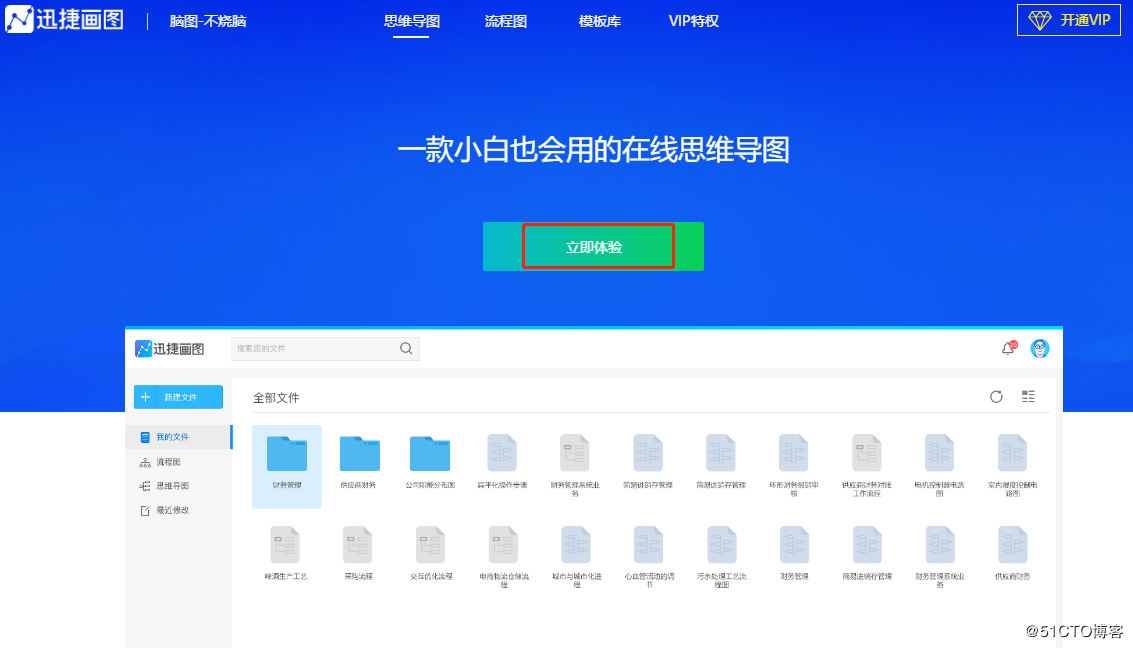The width and height of the screenshot is (1133, 648).
Task: Click the magnifier search icon
Action: 406,348
